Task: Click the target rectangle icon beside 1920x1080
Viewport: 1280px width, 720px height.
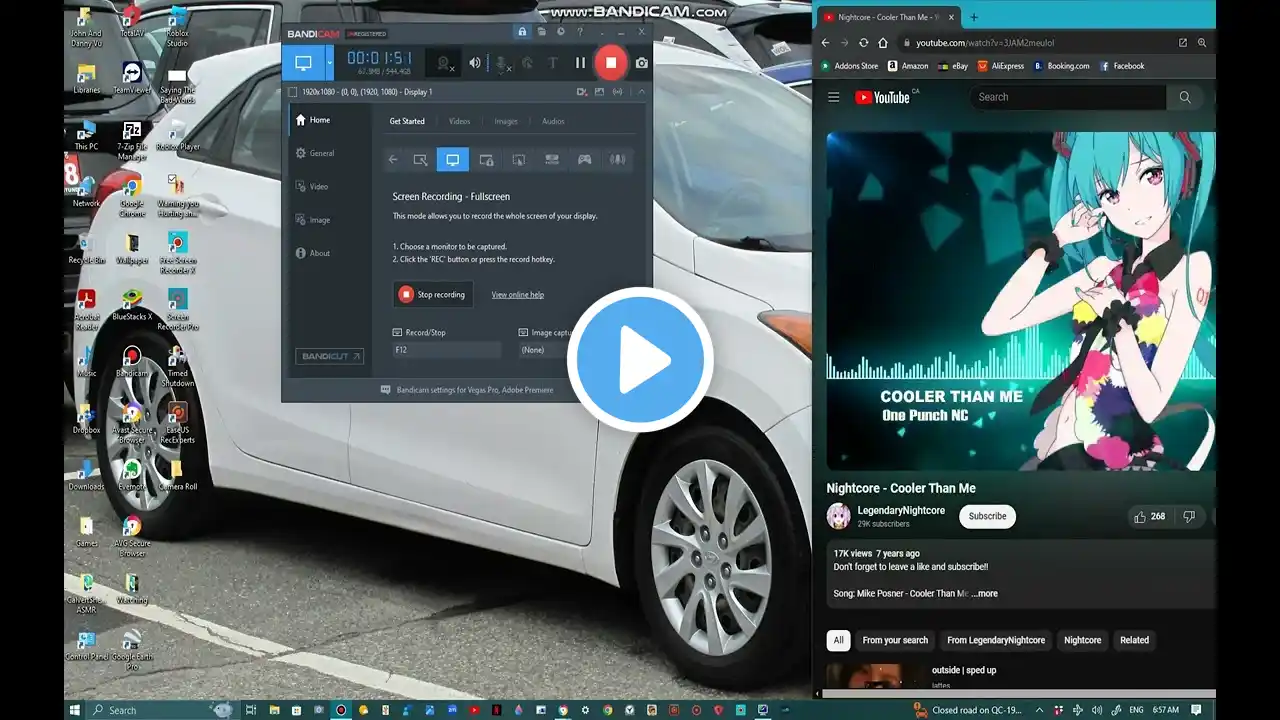Action: (x=292, y=92)
